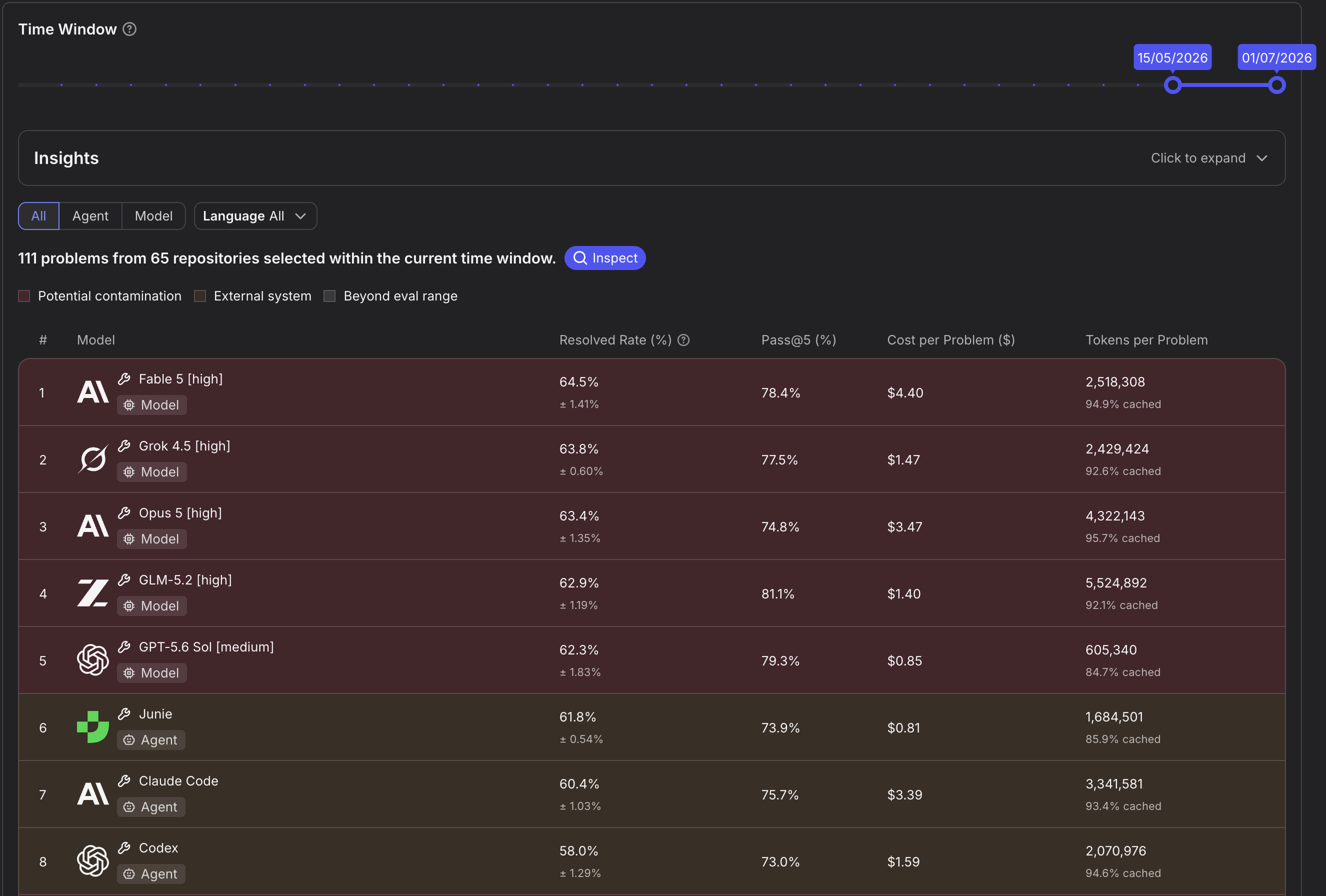Click the Model badge under Fable 5
Viewport: 1326px width, 896px height.
coord(152,405)
